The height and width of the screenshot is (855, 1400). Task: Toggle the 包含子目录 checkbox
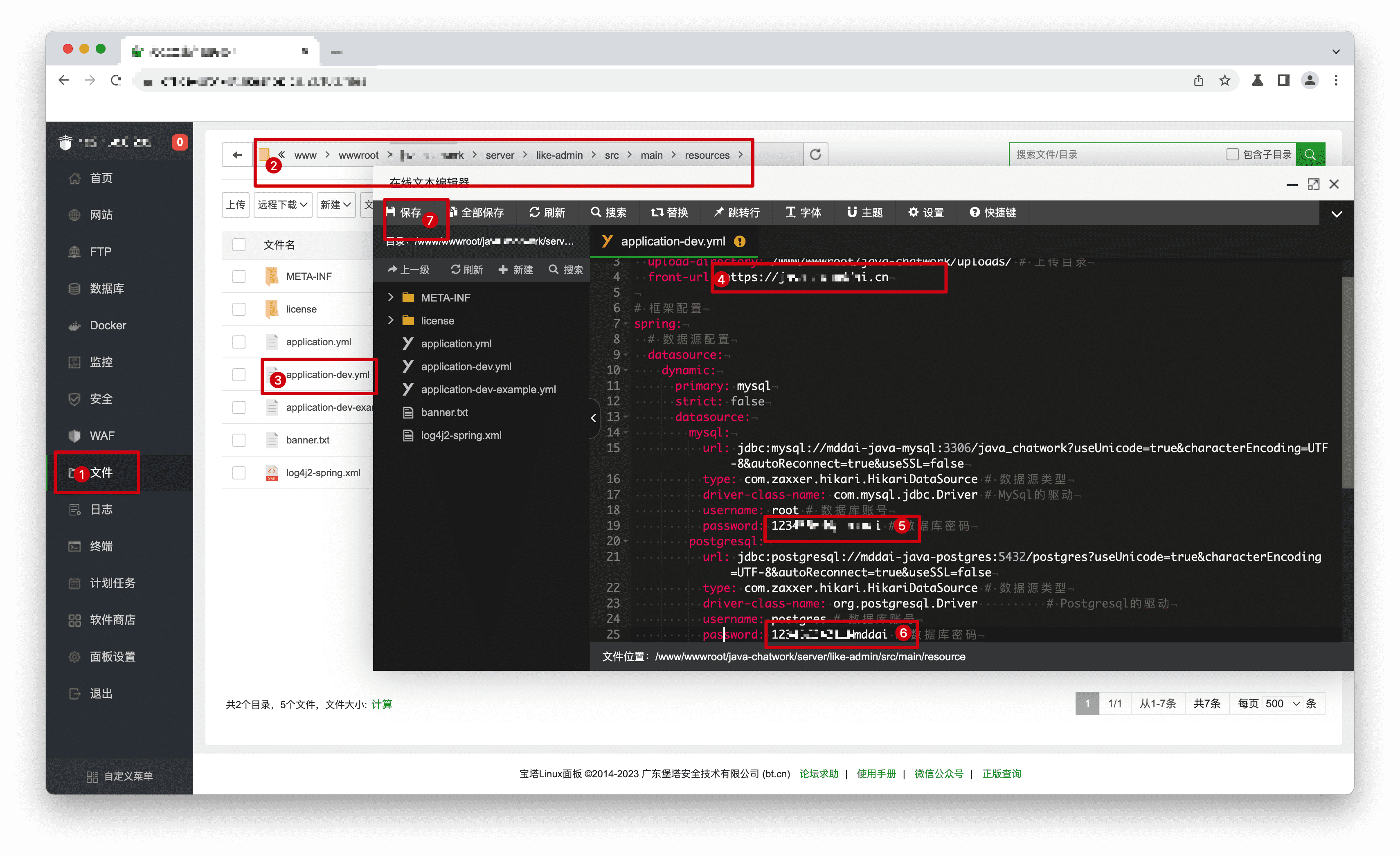[1232, 155]
